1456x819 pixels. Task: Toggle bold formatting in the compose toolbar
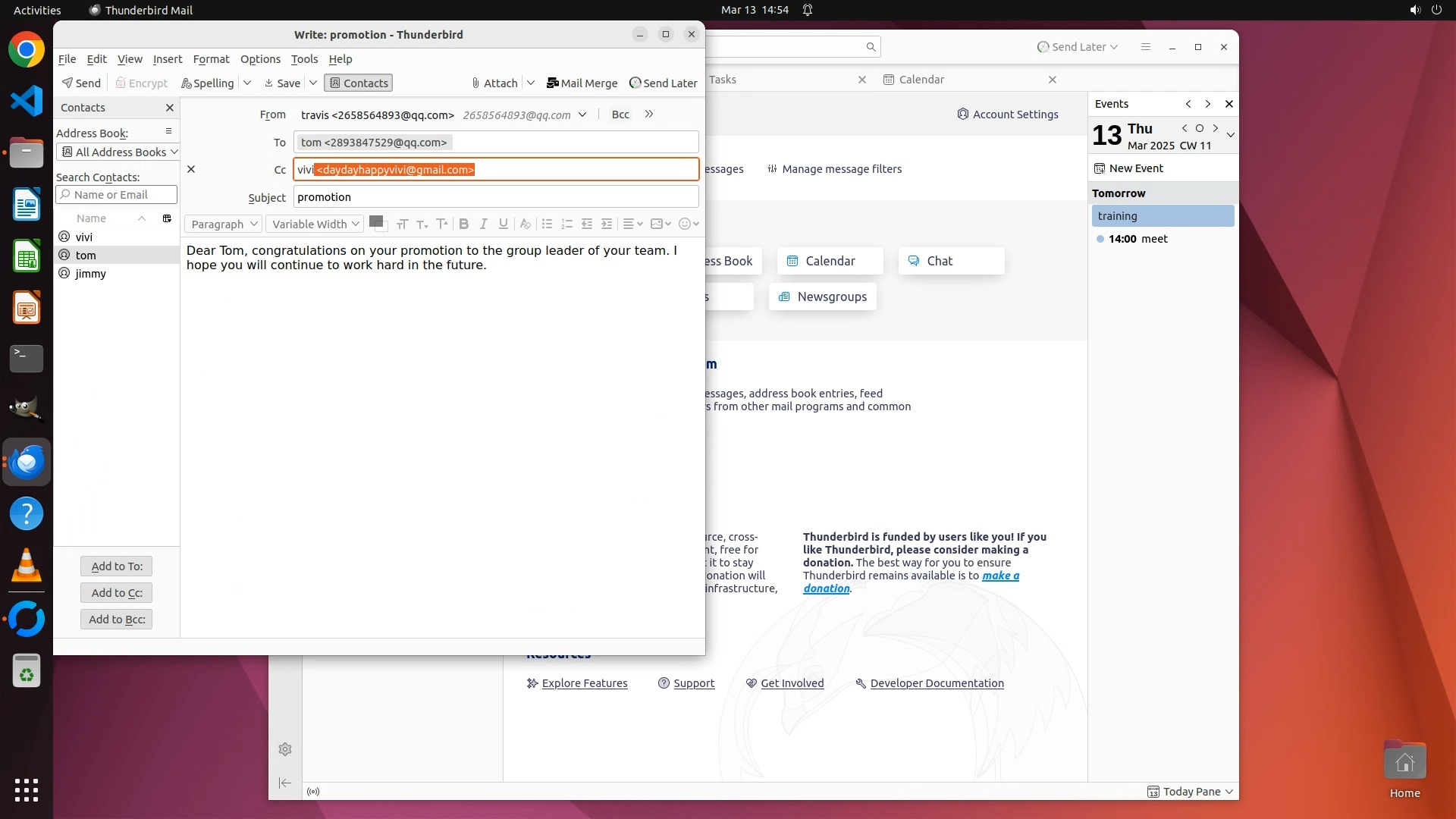[x=463, y=224]
